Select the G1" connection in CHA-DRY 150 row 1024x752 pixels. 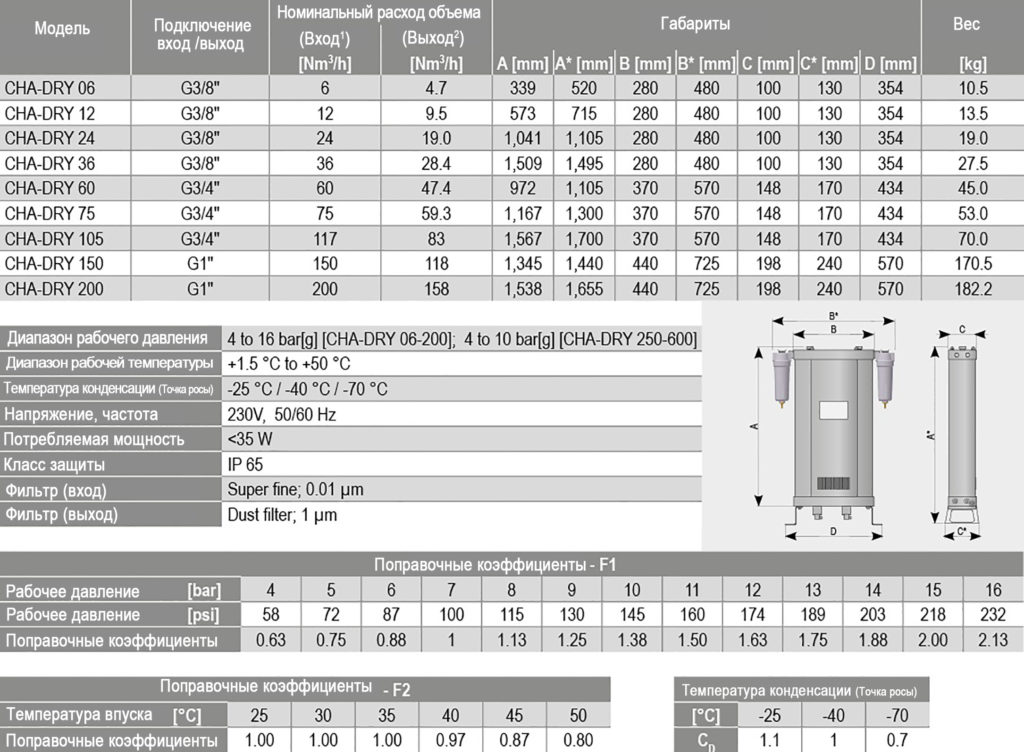click(x=200, y=264)
